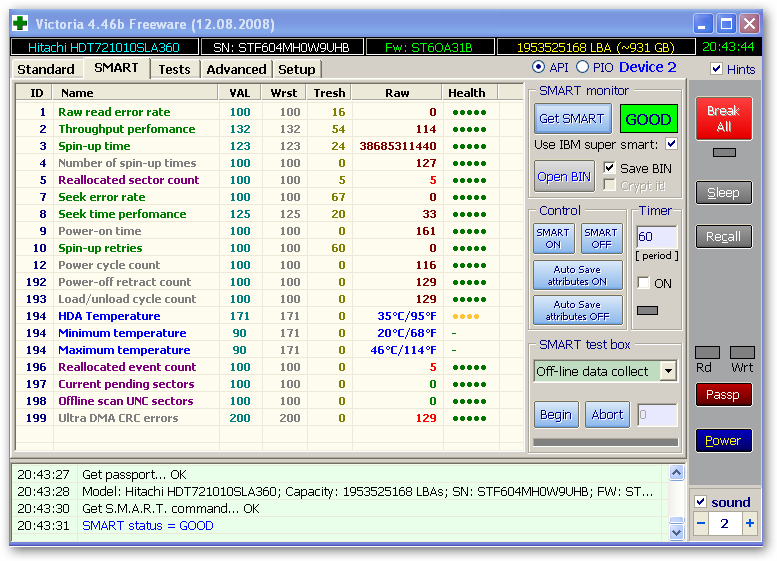The height and width of the screenshot is (561, 777).
Task: Click the blue Power button
Action: pyautogui.click(x=723, y=440)
